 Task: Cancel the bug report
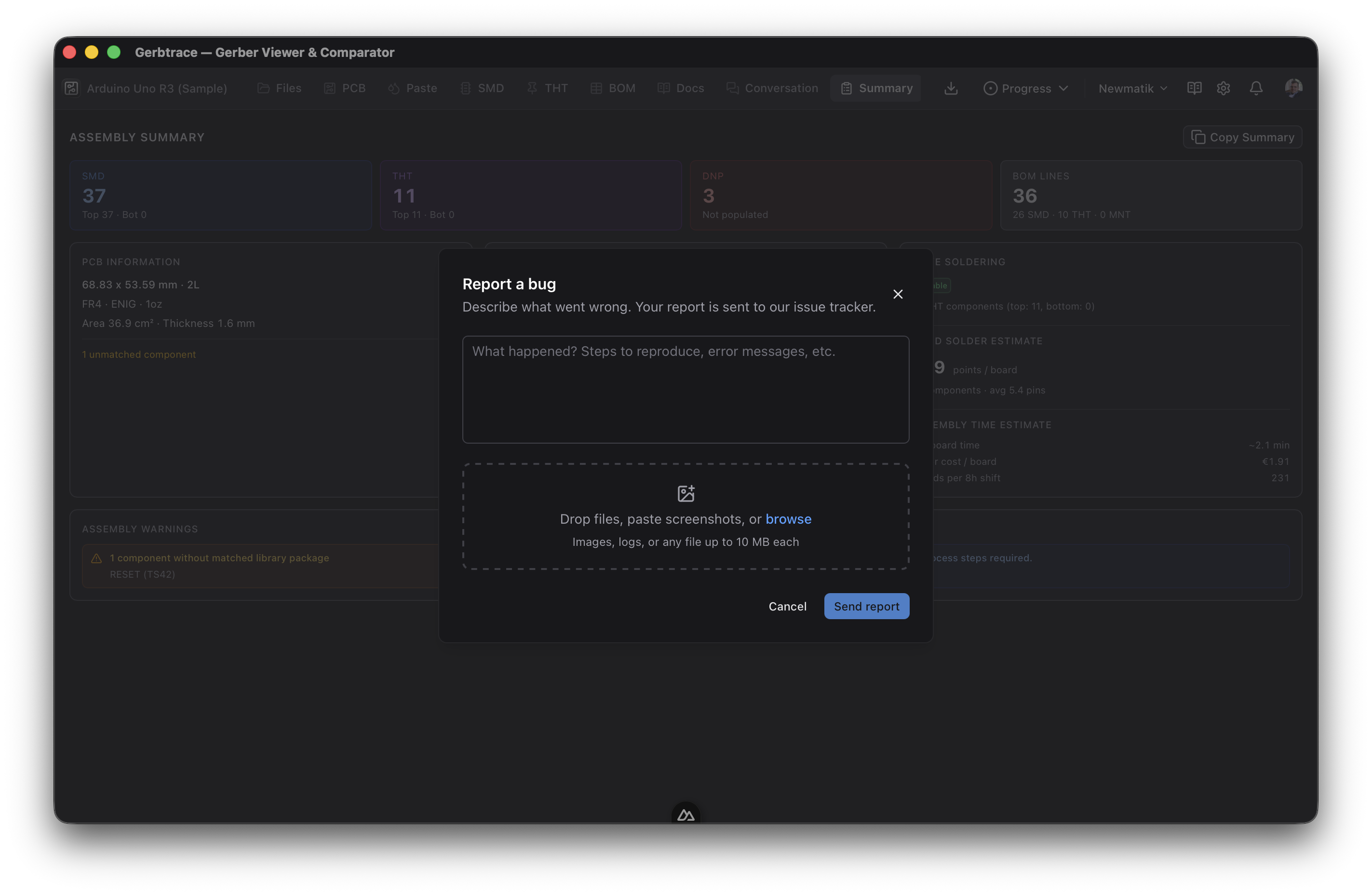click(x=787, y=606)
